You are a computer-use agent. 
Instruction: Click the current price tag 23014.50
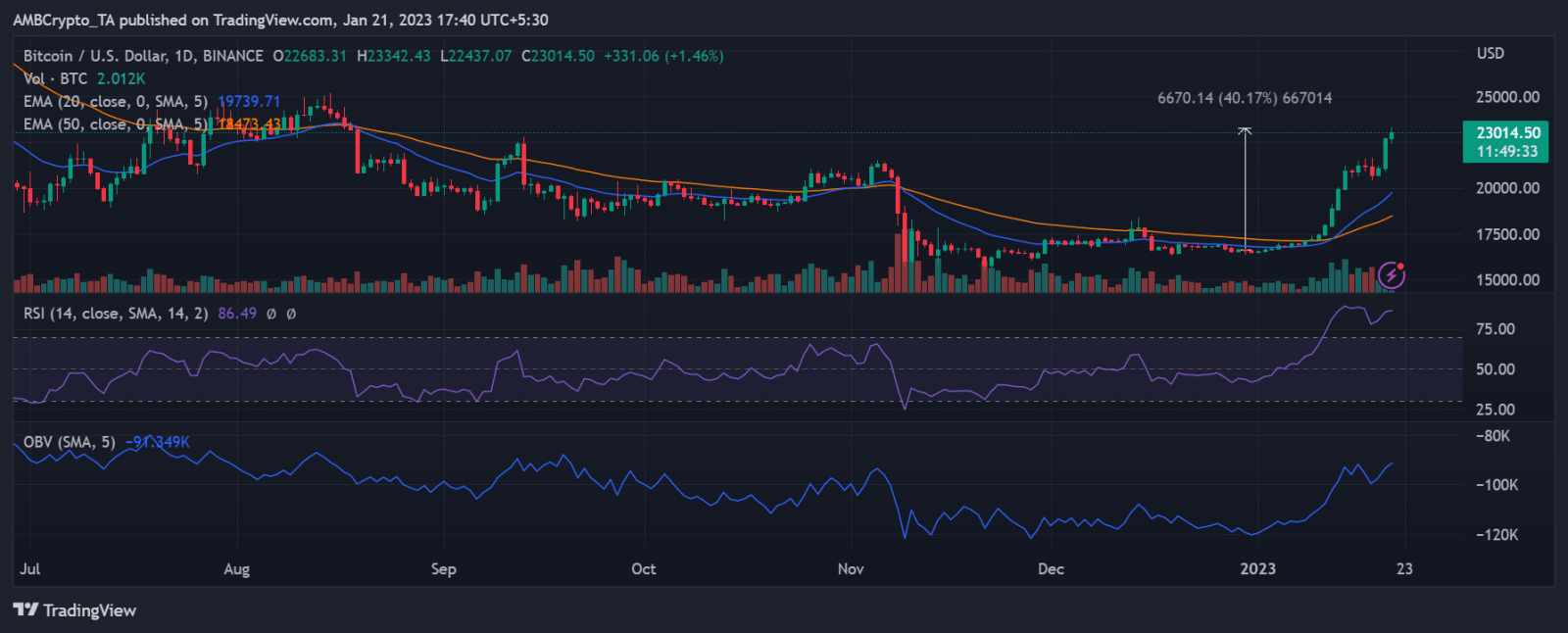tap(1508, 132)
